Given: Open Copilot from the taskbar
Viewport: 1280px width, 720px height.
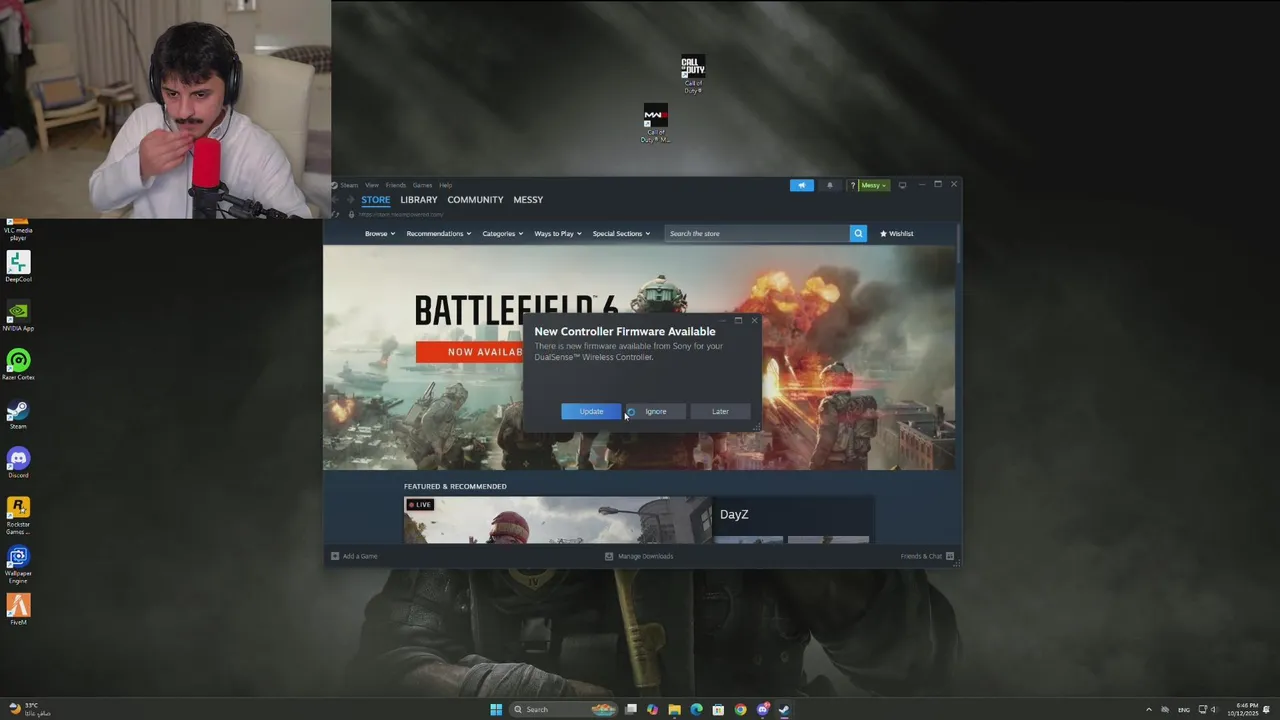Looking at the screenshot, I should pyautogui.click(x=652, y=710).
